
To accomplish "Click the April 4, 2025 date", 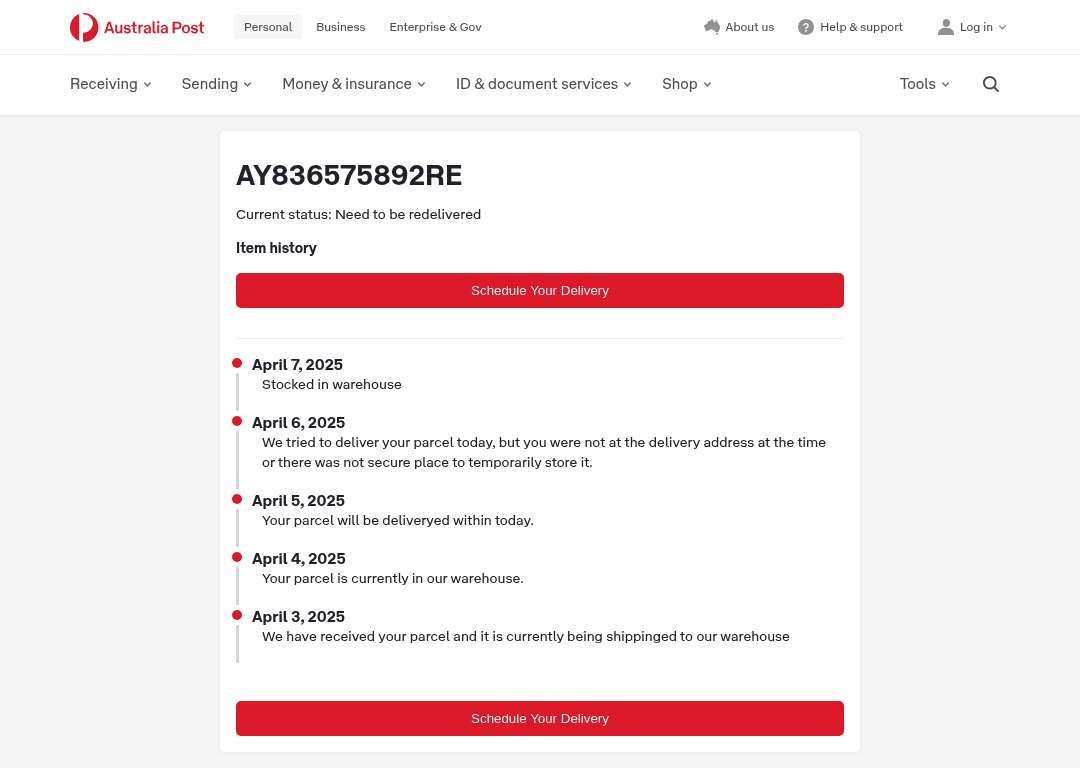I will (299, 559).
